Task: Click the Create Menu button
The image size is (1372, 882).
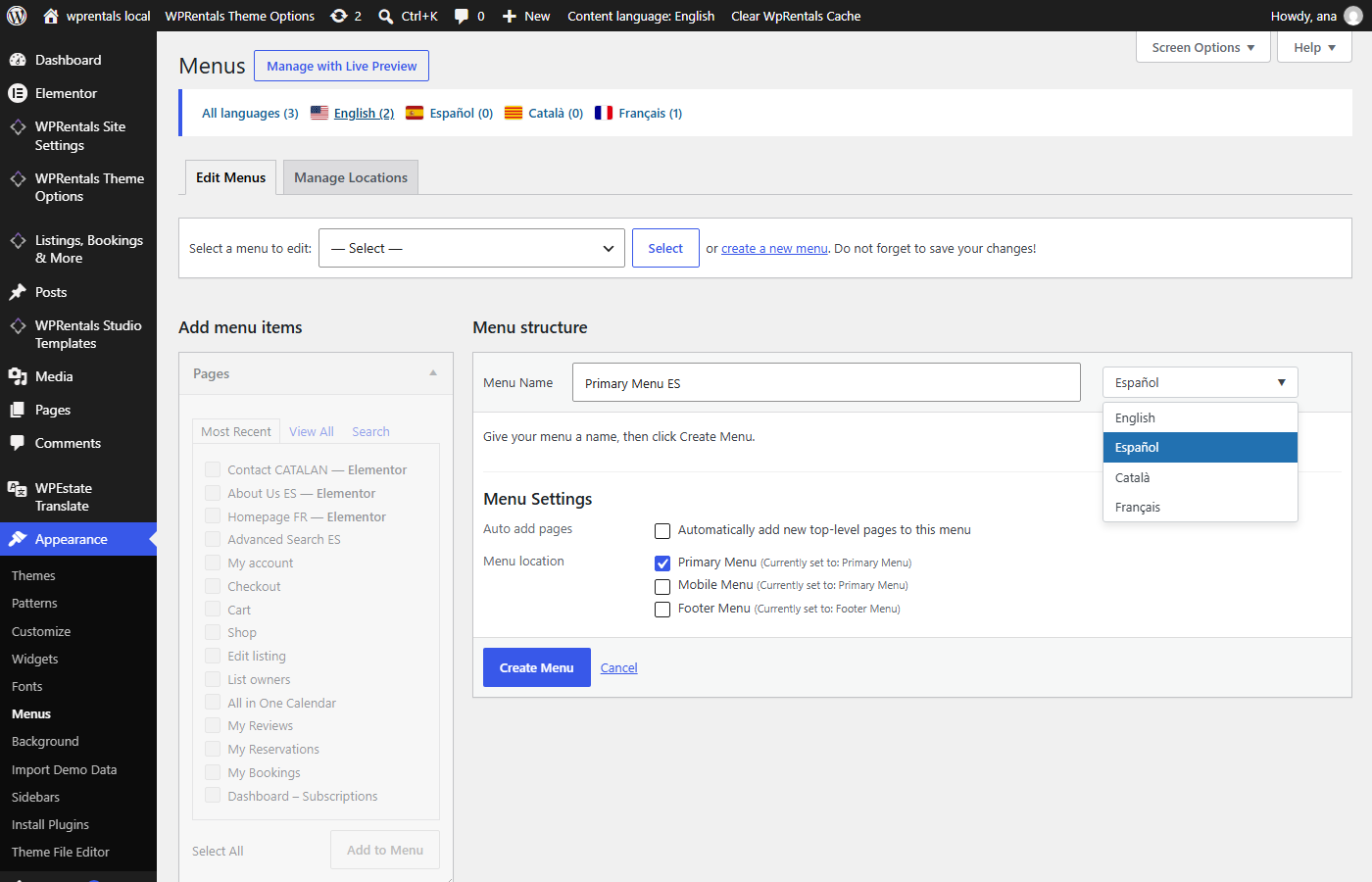Action: click(x=537, y=667)
